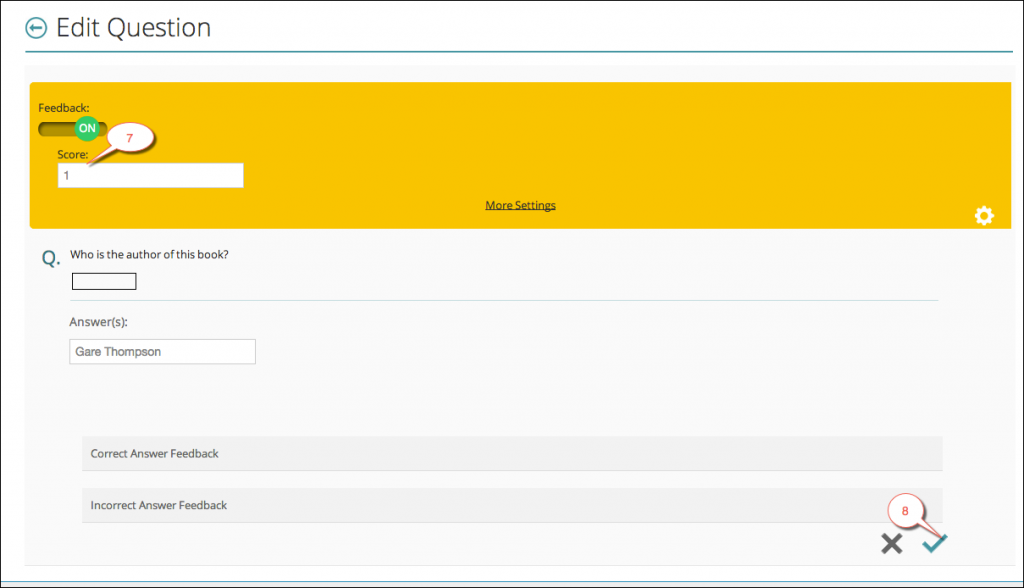Click the large Q. question marker
Image resolution: width=1024 pixels, height=588 pixels.
(x=50, y=259)
